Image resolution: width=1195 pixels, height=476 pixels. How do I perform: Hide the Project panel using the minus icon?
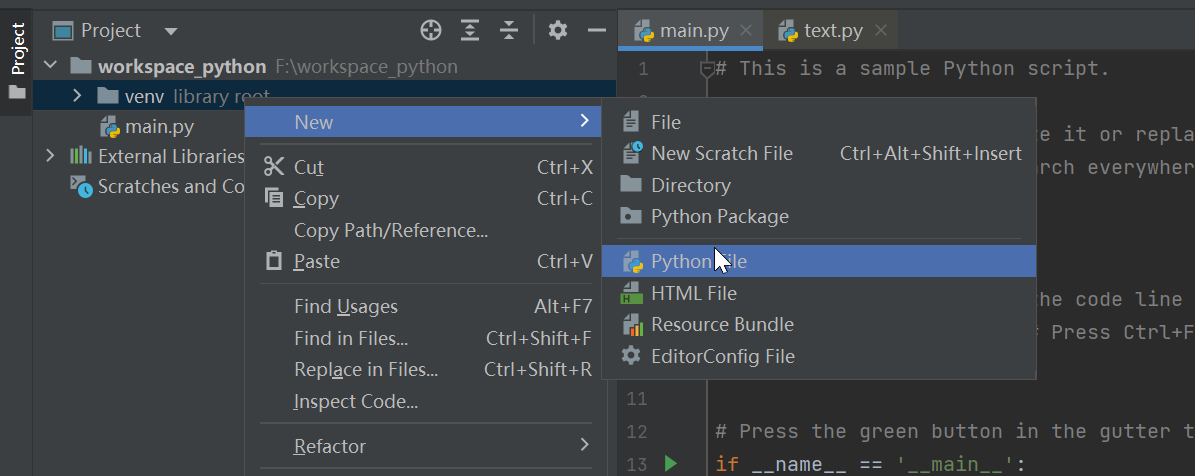(x=596, y=30)
